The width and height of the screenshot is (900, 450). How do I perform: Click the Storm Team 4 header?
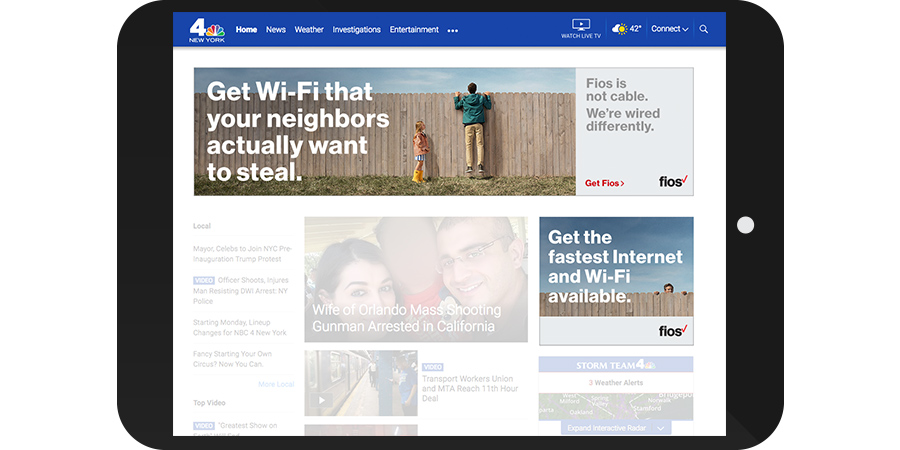[616, 364]
